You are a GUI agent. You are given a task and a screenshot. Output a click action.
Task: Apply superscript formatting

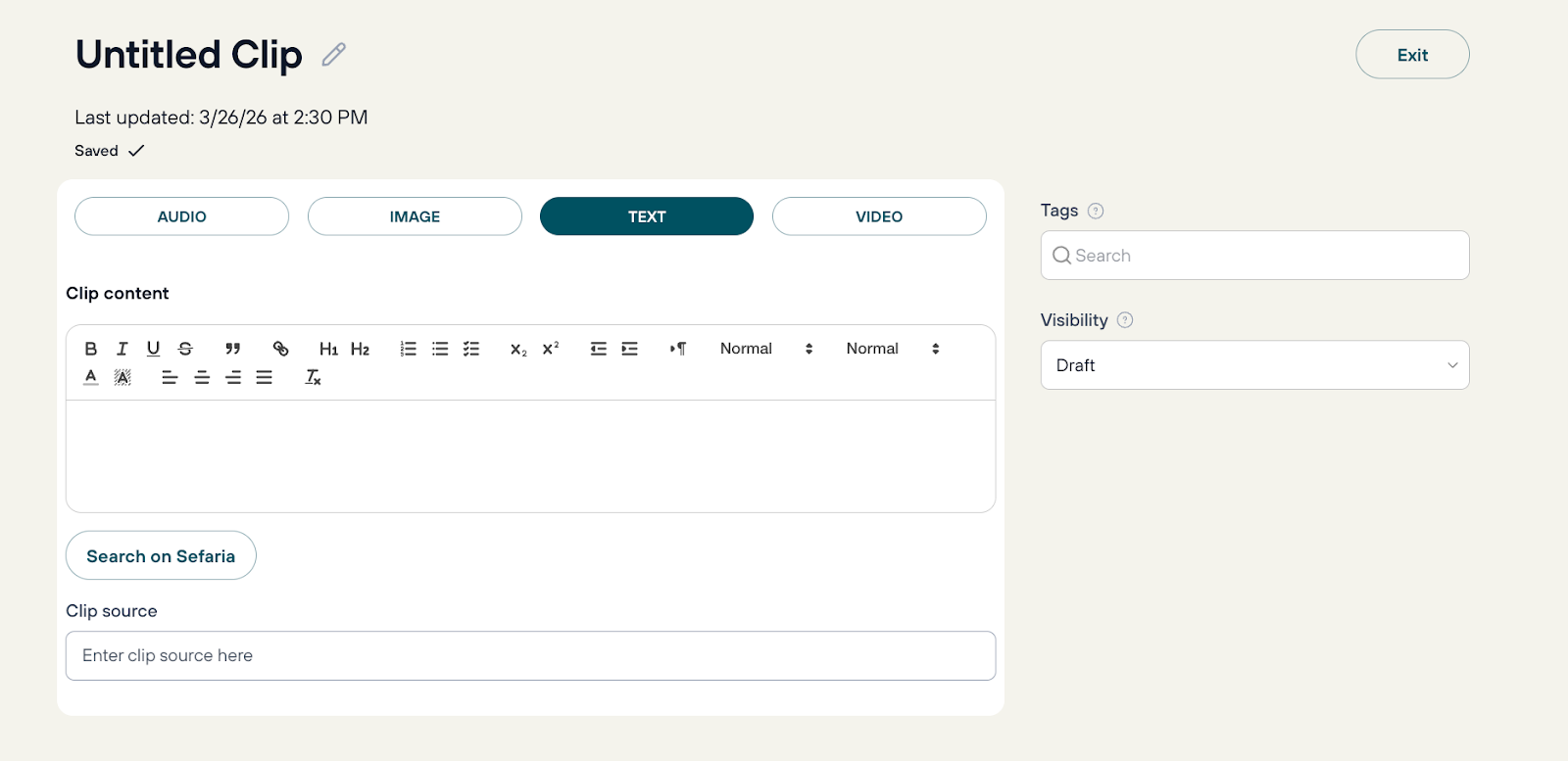coord(551,349)
